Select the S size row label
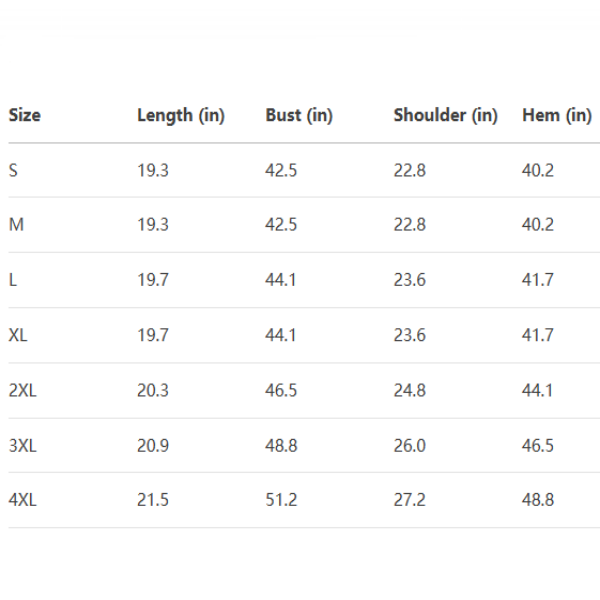This screenshot has height=600, width=600. (x=13, y=170)
